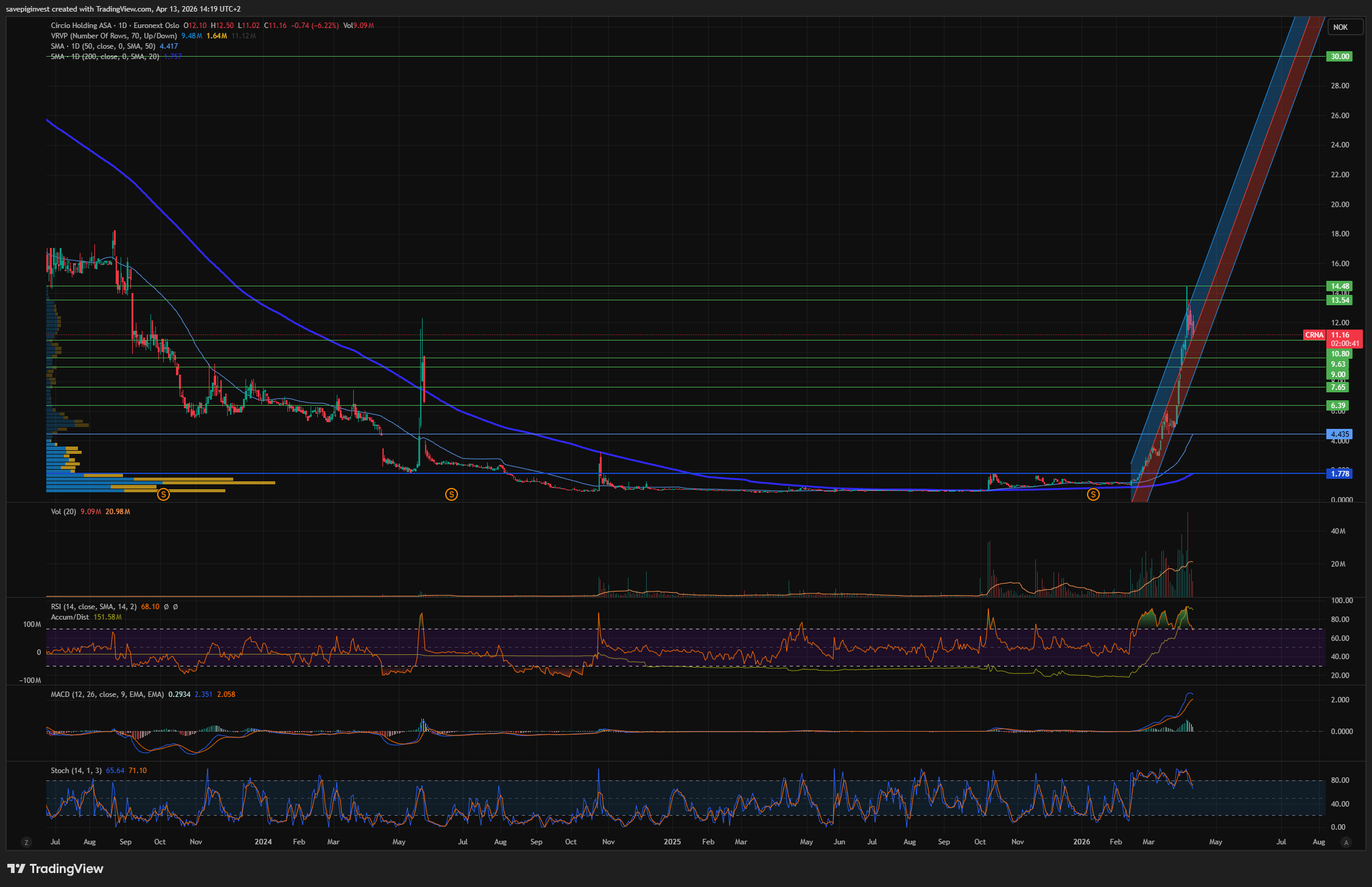Click the middle orange 'S' split marker
This screenshot has width=1372, height=887.
[x=451, y=495]
